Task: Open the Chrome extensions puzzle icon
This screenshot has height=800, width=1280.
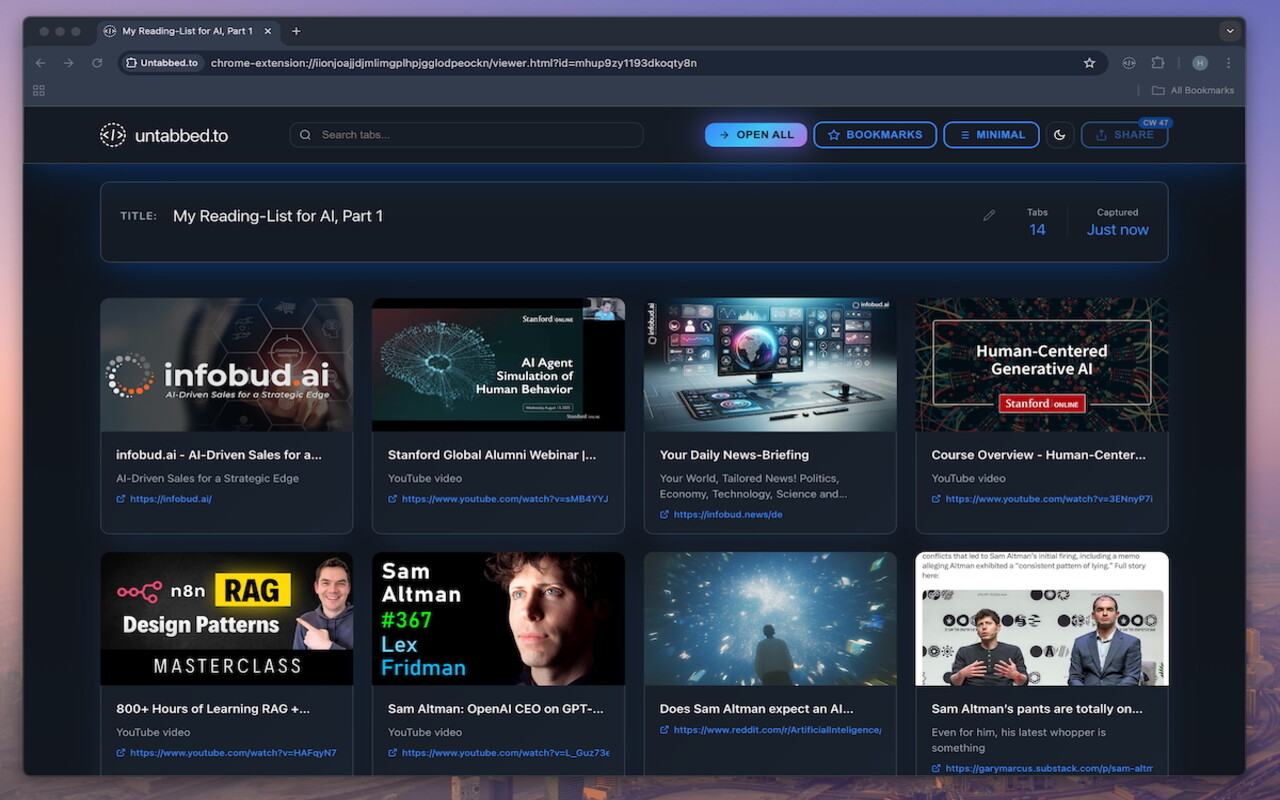Action: pyautogui.click(x=1158, y=63)
